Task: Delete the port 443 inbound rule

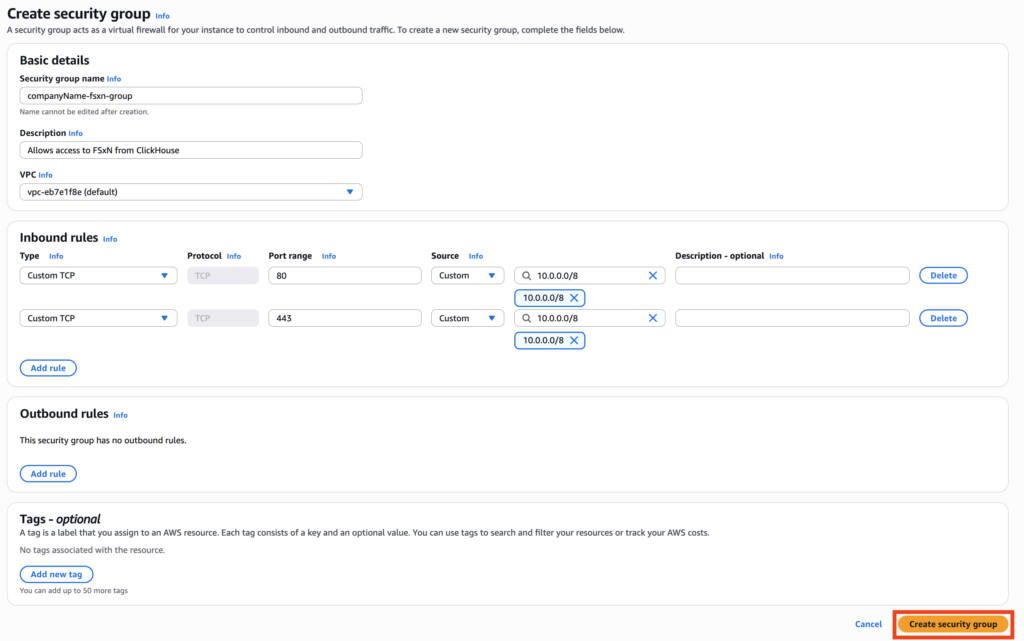Action: click(x=943, y=319)
